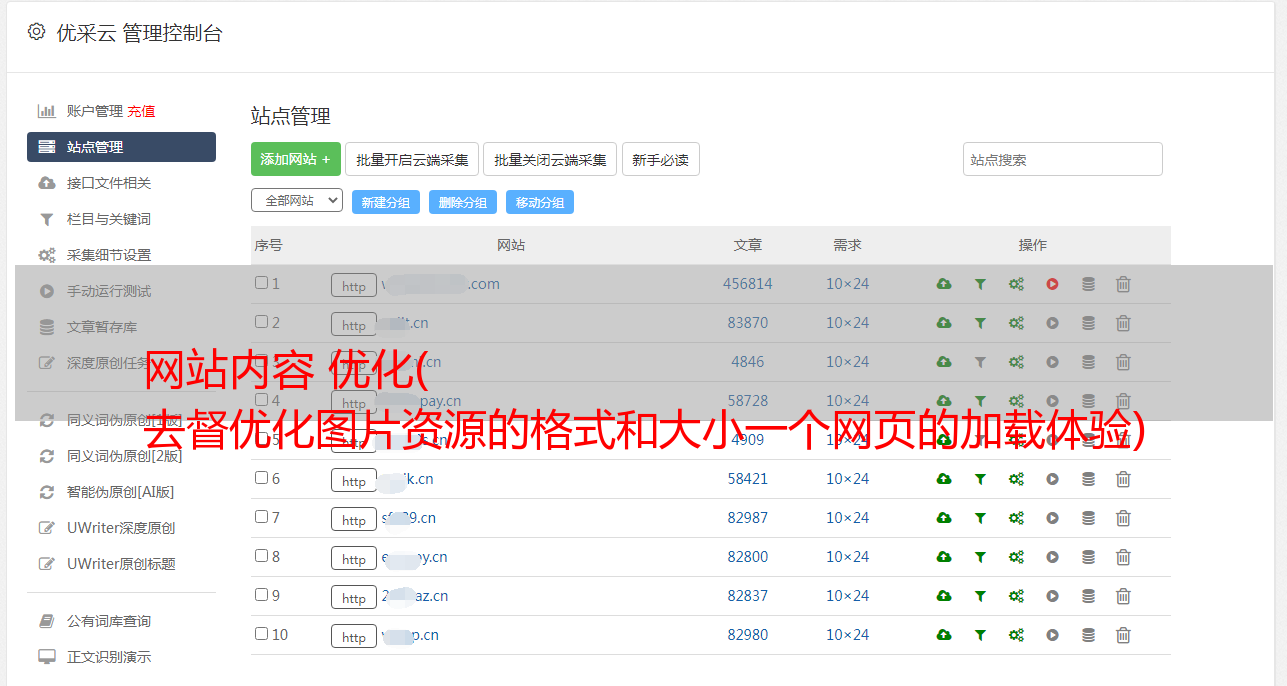Click the cloud upload icon in row 6
Screen dimensions: 1287x686
click(944, 479)
